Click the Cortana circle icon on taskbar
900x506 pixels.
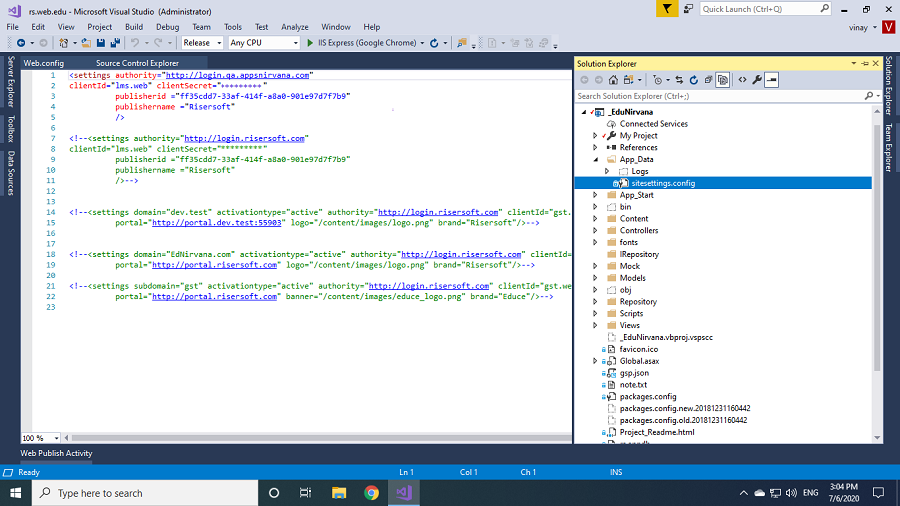coord(274,493)
